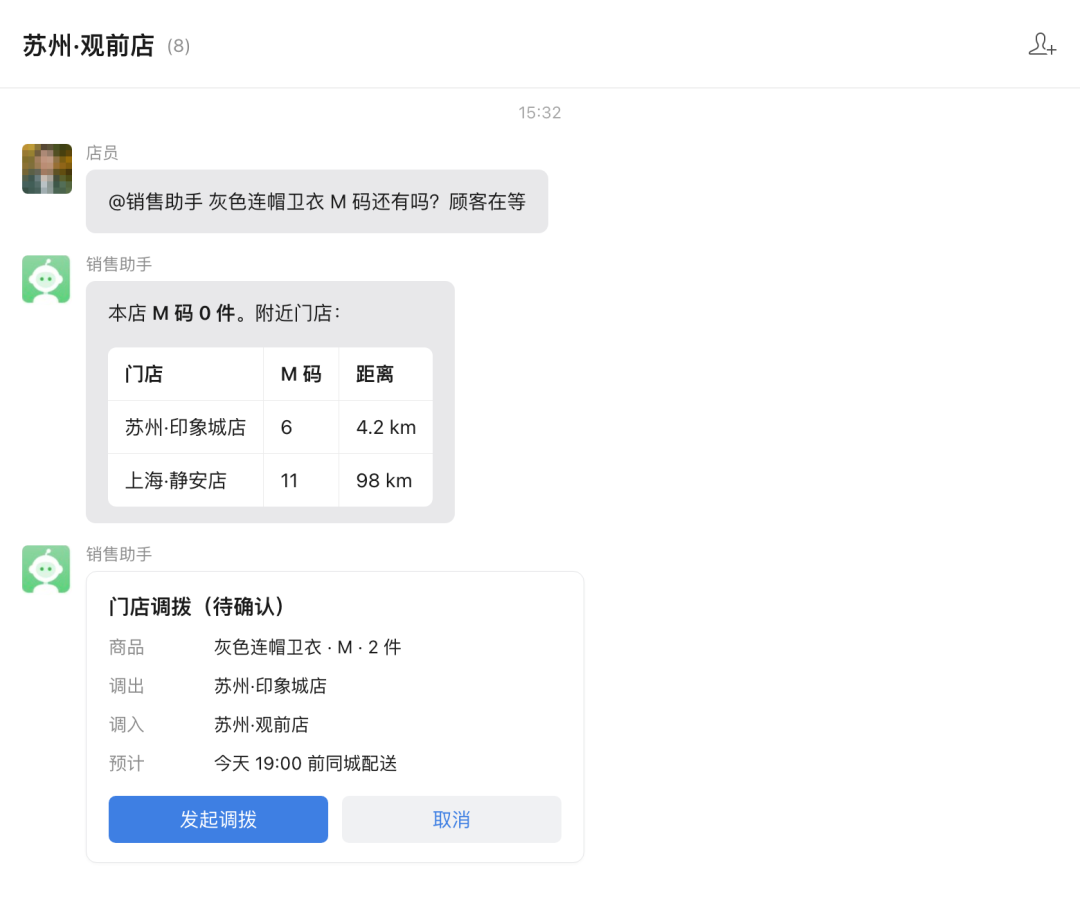Click the stock count 6 cell
1080x899 pixels.
(302, 427)
